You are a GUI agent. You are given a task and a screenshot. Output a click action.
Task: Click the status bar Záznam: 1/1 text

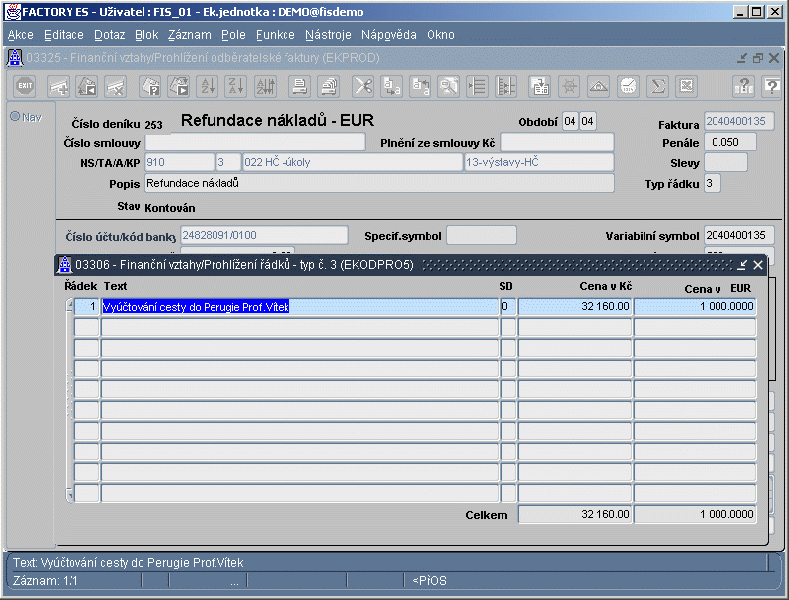(45, 581)
